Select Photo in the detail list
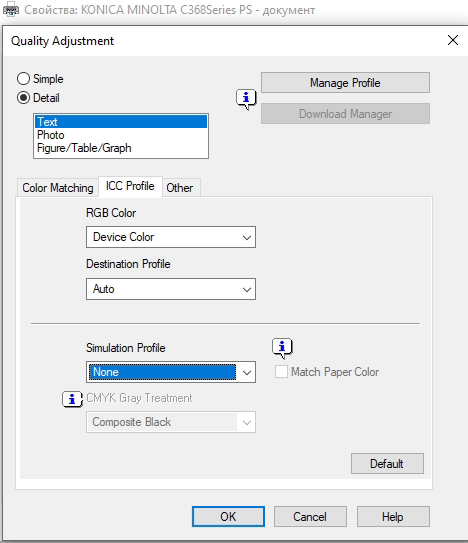This screenshot has width=468, height=543. 121,135
